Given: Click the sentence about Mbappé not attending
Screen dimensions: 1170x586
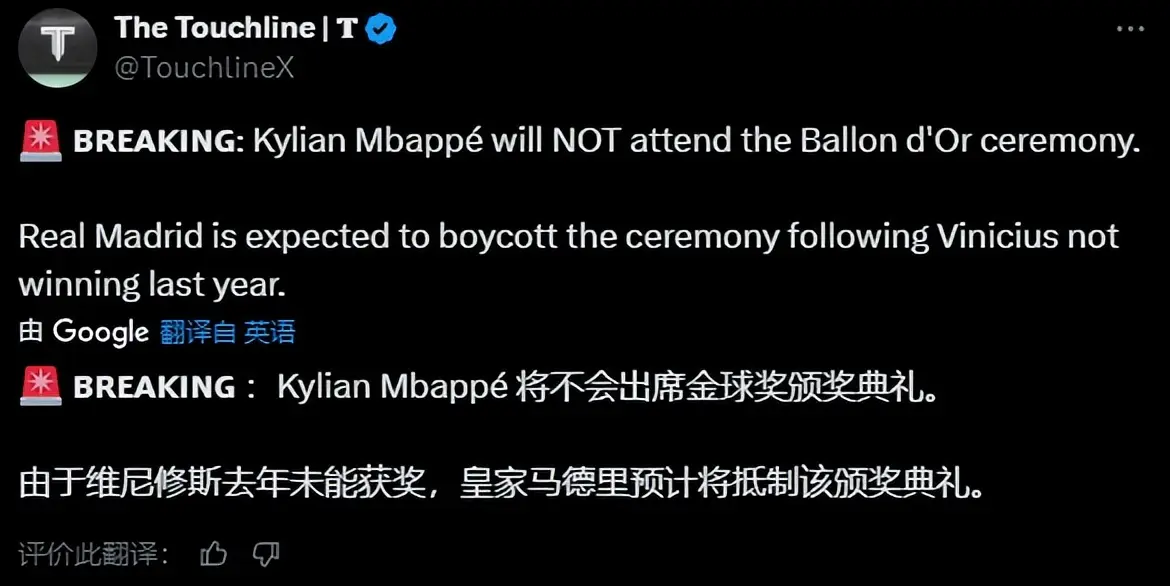Looking at the screenshot, I should (696, 143).
